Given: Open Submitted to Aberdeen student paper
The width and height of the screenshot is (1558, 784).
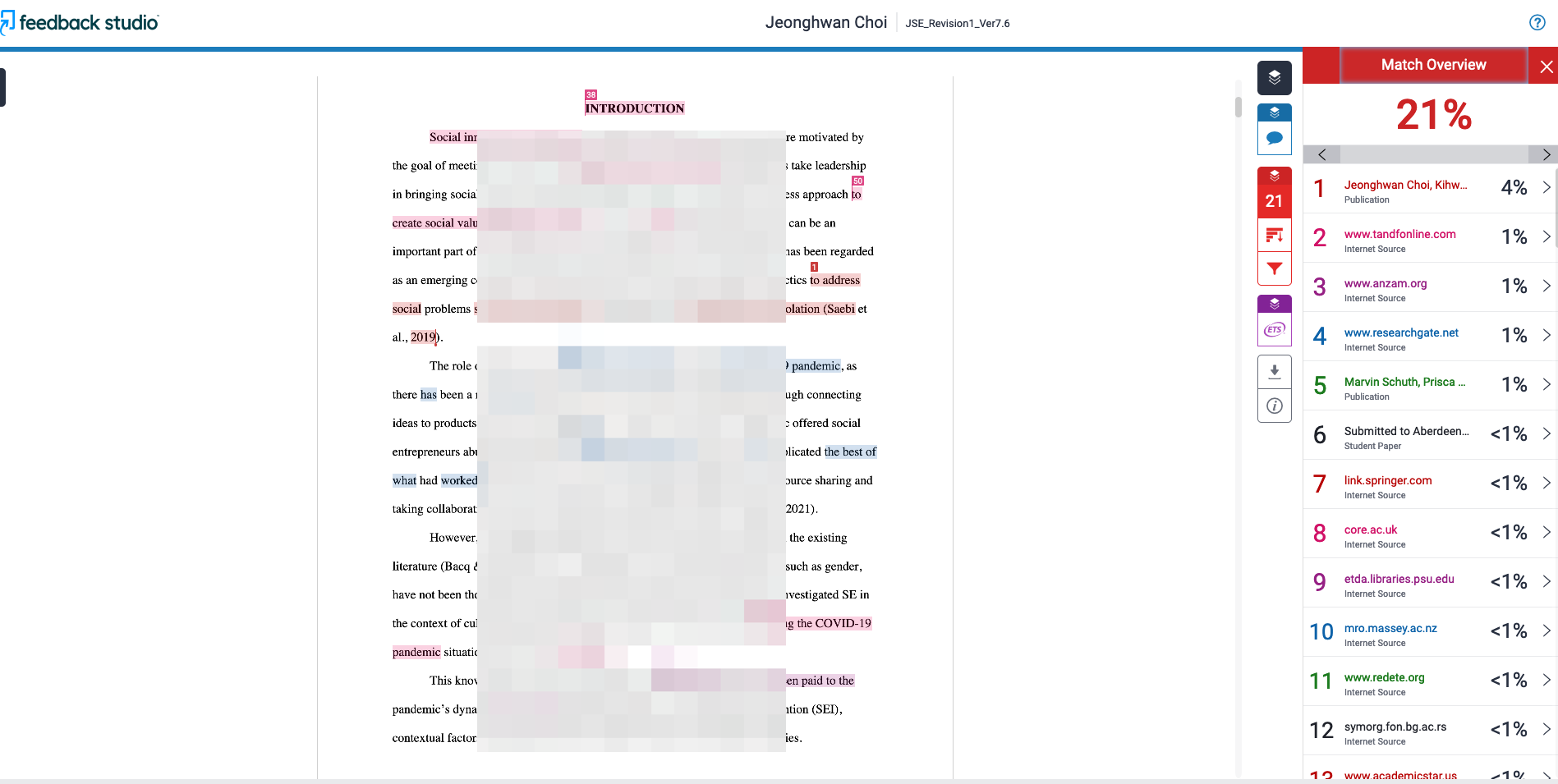Looking at the screenshot, I should [x=1406, y=431].
